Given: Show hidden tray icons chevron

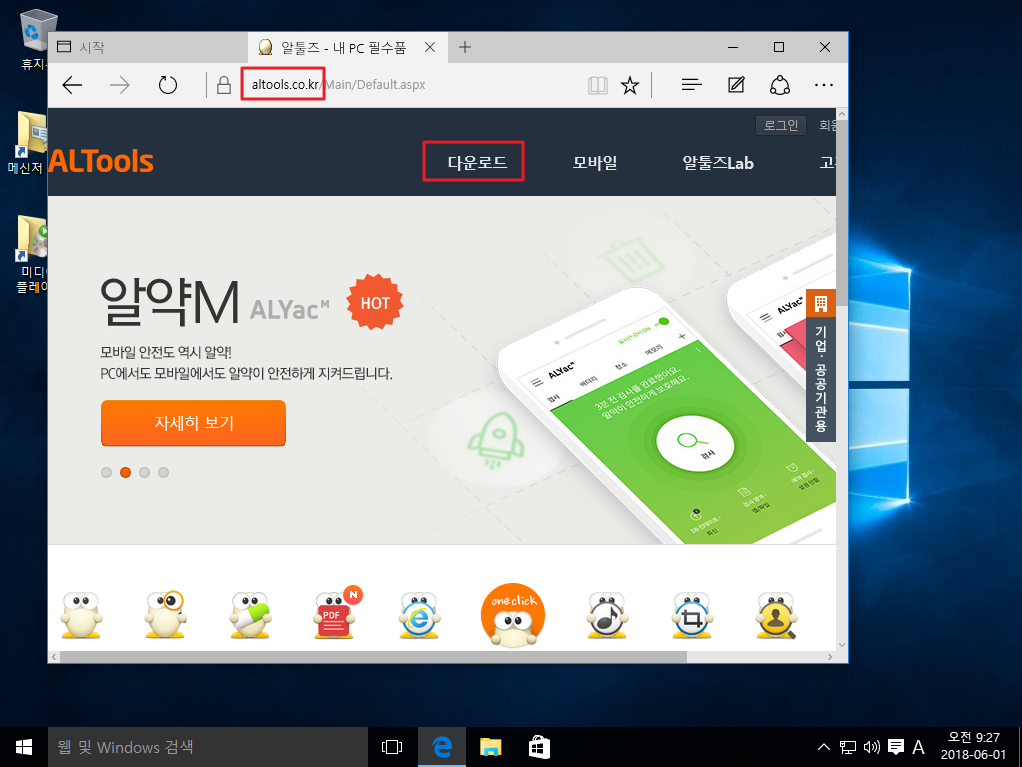Looking at the screenshot, I should point(824,747).
